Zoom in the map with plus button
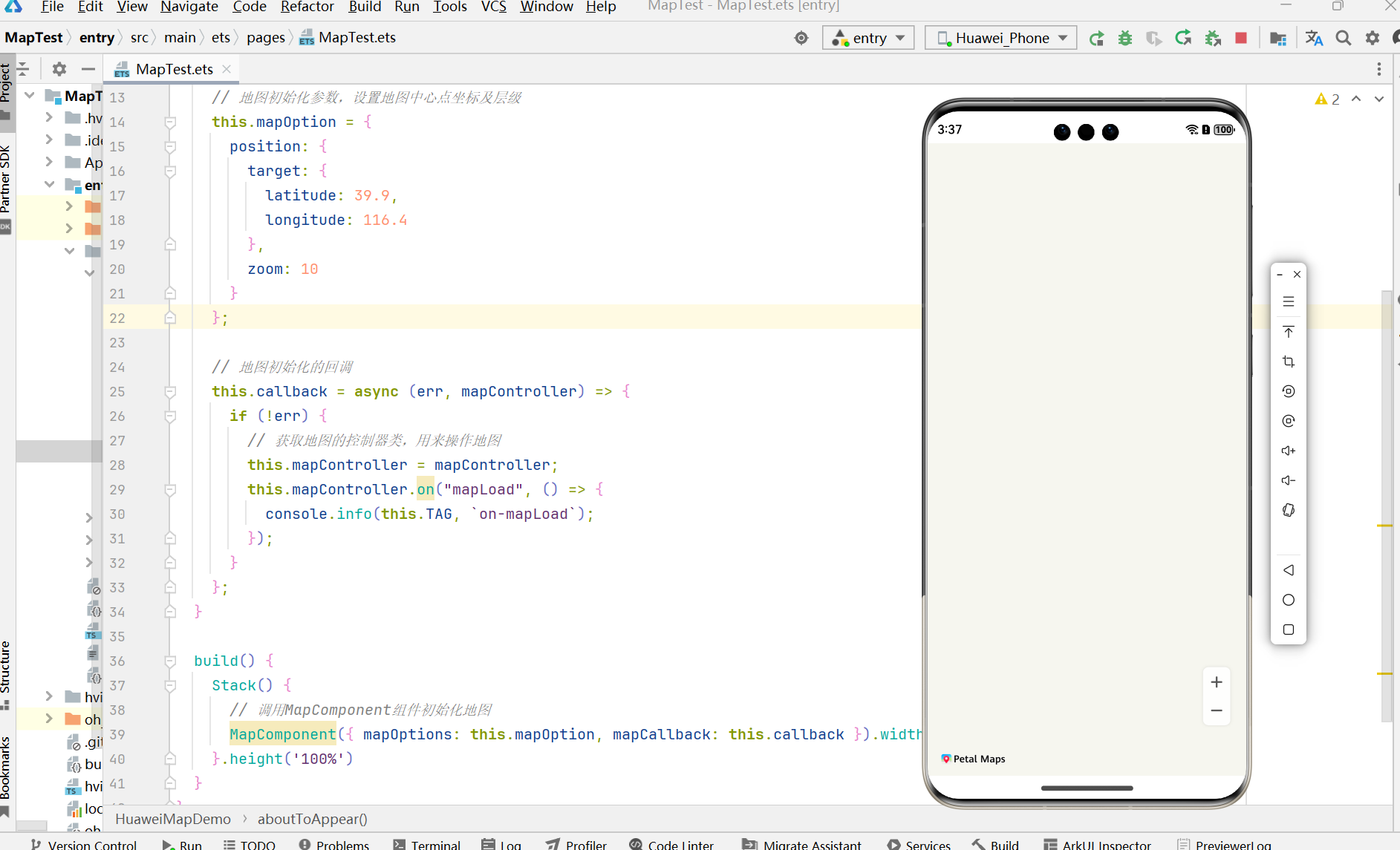1400x850 pixels. 1217,682
